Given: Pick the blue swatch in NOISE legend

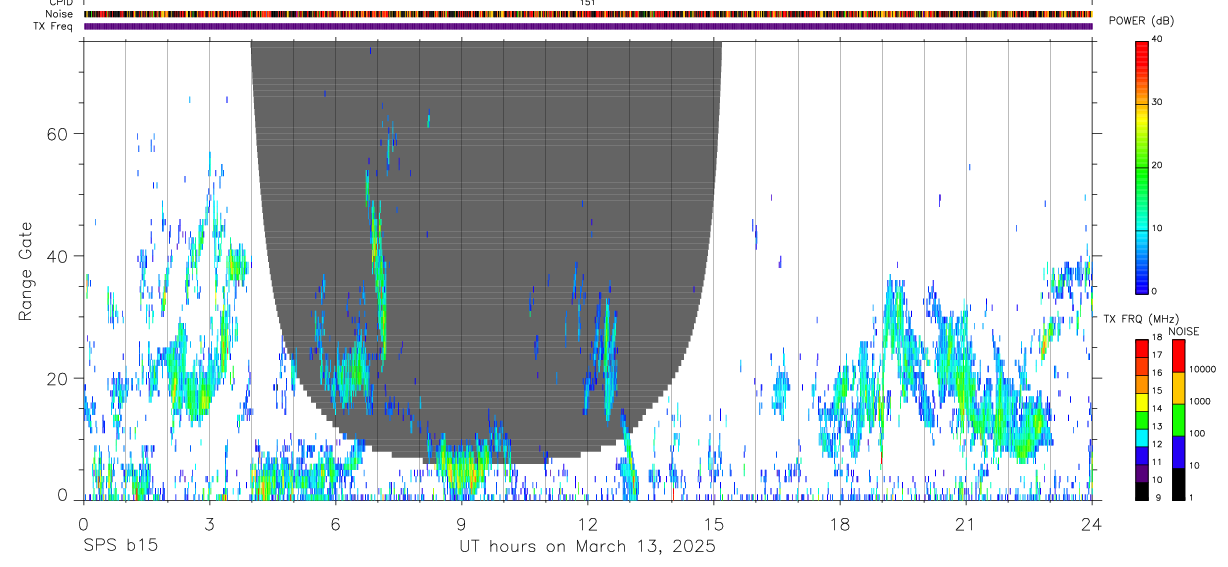Looking at the screenshot, I should pyautogui.click(x=1178, y=452).
